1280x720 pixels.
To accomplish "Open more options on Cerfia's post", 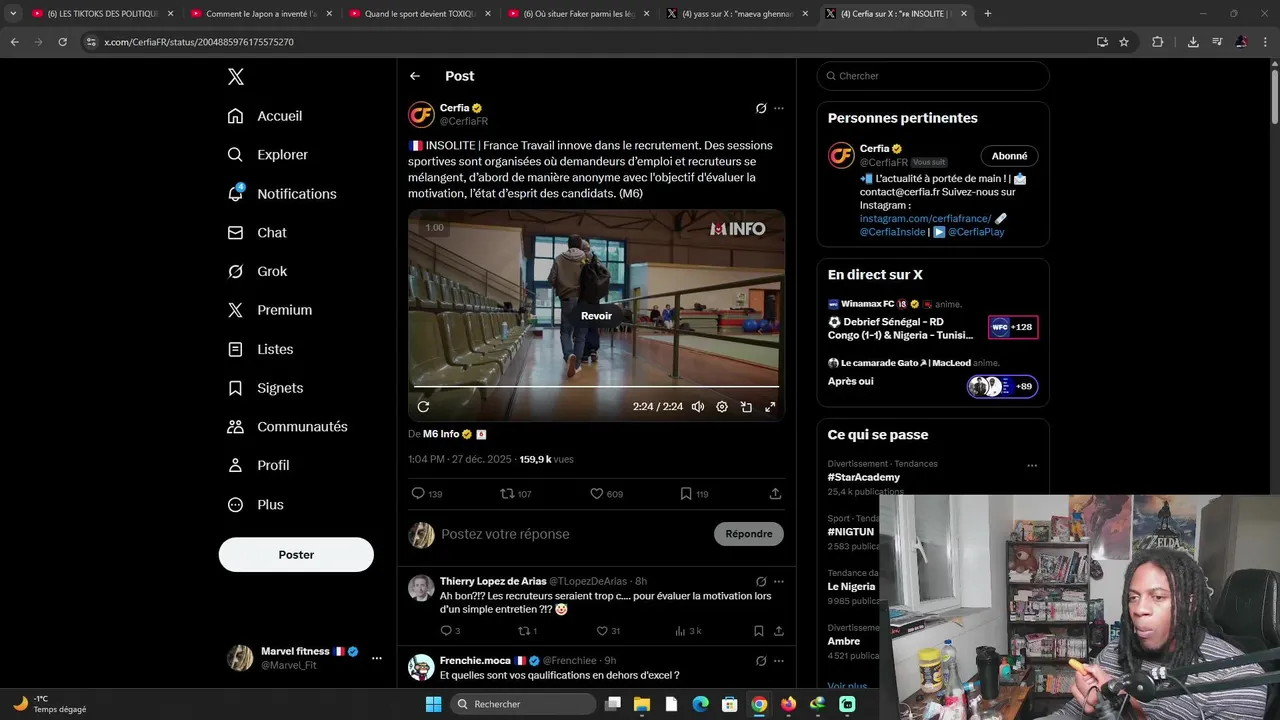I will tap(779, 108).
